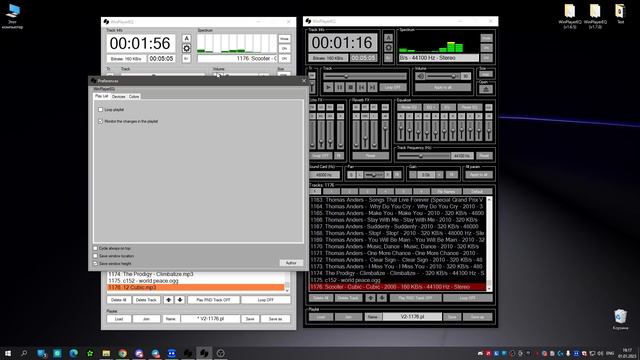Screen dimensions: 640x360
Task: Move track down arrow in dark player
Action: pyautogui.click(x=382, y=298)
